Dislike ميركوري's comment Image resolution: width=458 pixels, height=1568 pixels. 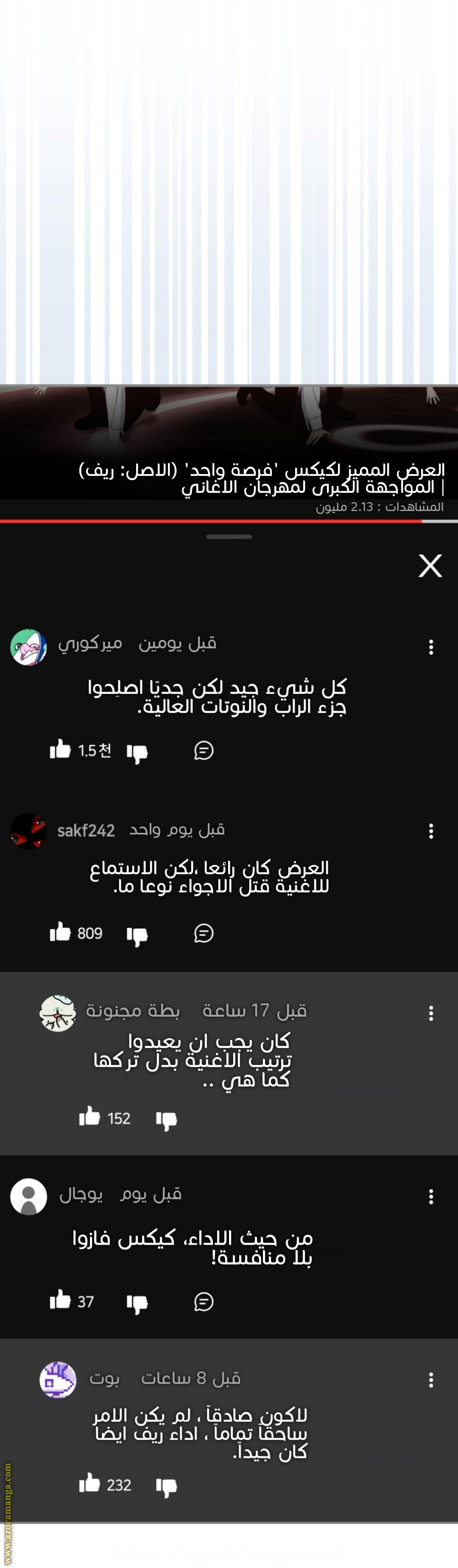point(137,753)
